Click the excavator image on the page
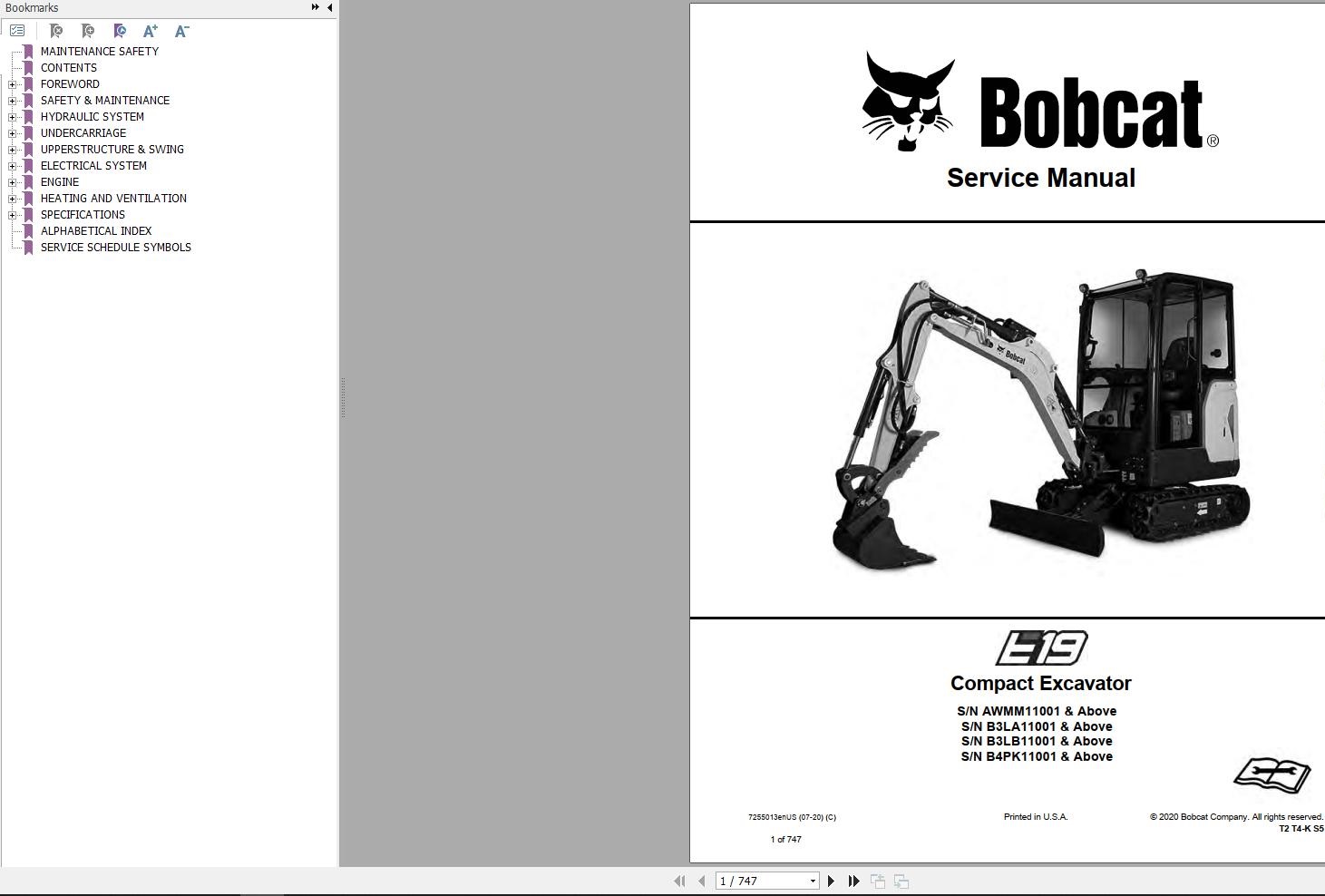Image resolution: width=1325 pixels, height=896 pixels. tap(1041, 418)
